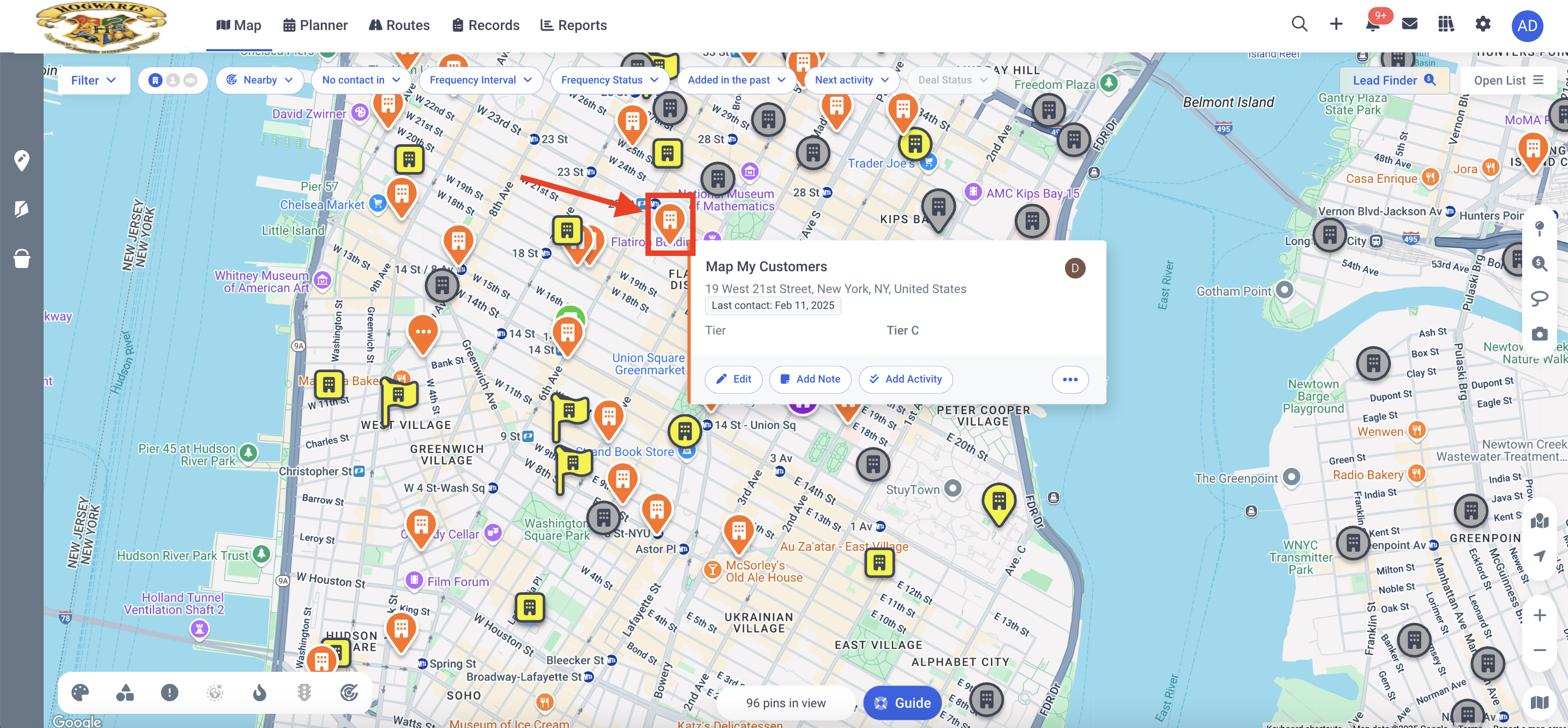
Task: Click Add Note in popup
Action: tap(810, 379)
